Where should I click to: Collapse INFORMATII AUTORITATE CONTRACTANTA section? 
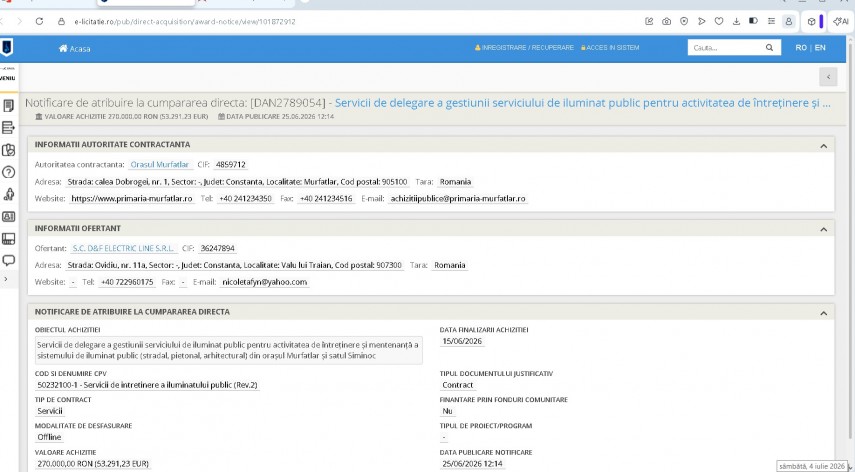(823, 146)
